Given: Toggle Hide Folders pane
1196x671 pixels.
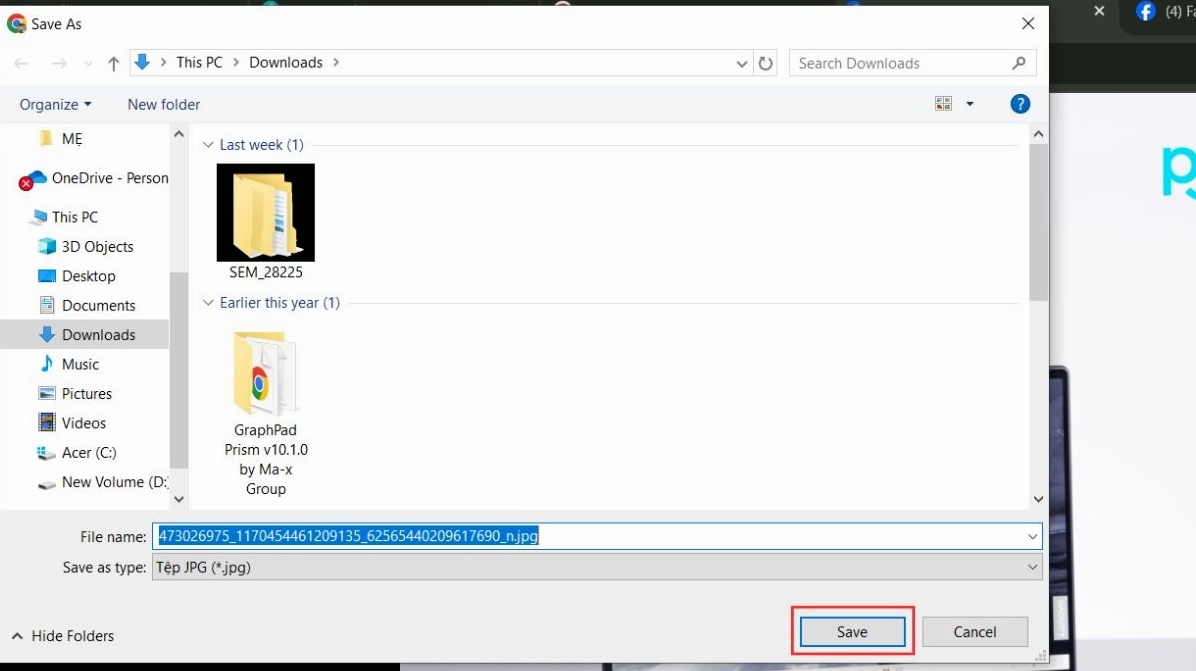Looking at the screenshot, I should click(x=62, y=636).
